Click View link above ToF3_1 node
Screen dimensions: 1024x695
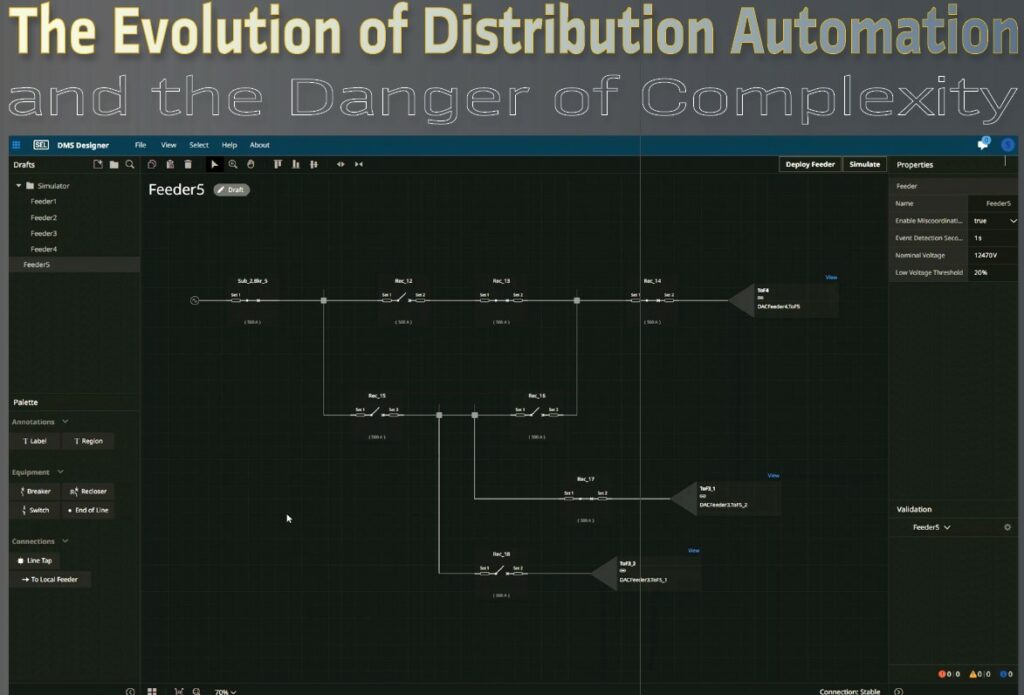point(773,475)
